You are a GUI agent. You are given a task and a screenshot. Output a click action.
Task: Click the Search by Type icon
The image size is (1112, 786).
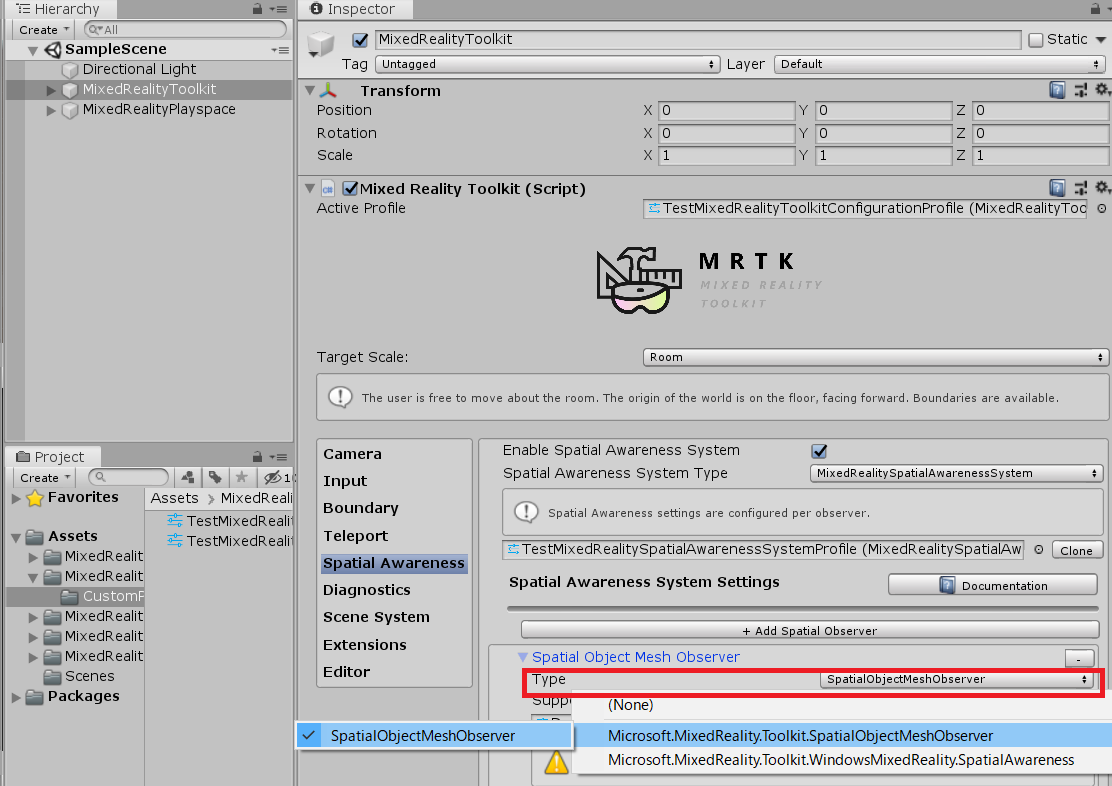tap(188, 477)
